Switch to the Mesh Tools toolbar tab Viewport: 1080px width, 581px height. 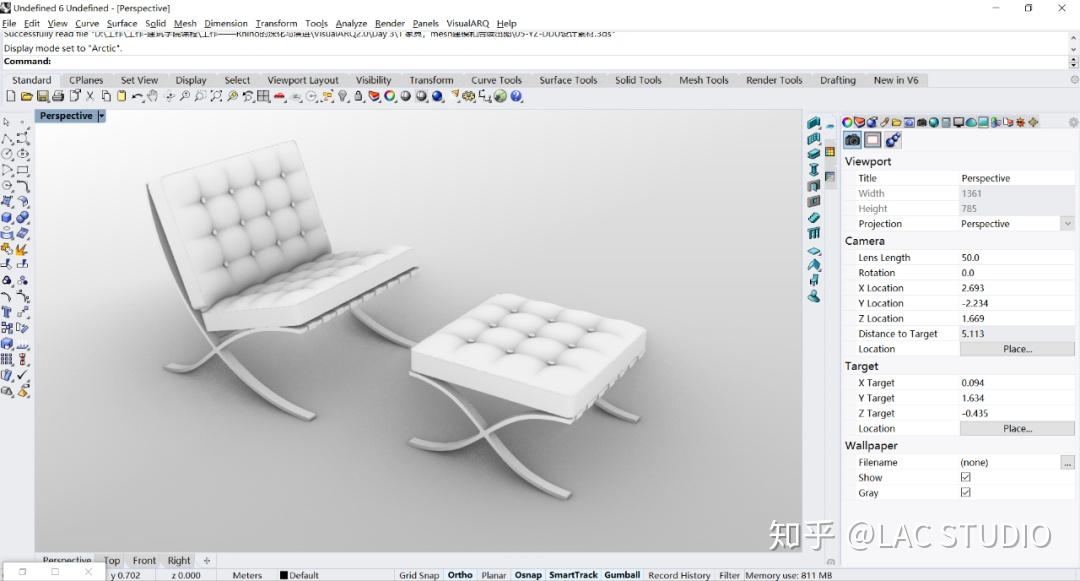(703, 80)
